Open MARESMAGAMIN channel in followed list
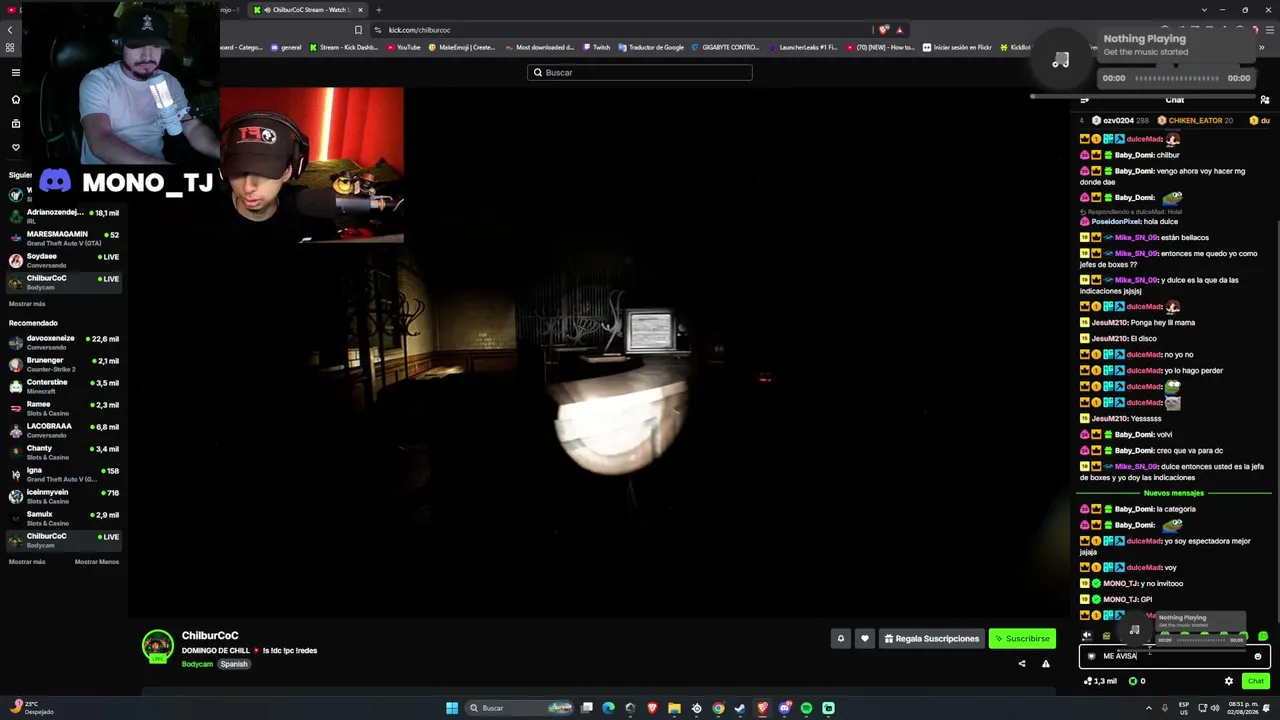This screenshot has width=1280, height=720. tap(64, 238)
